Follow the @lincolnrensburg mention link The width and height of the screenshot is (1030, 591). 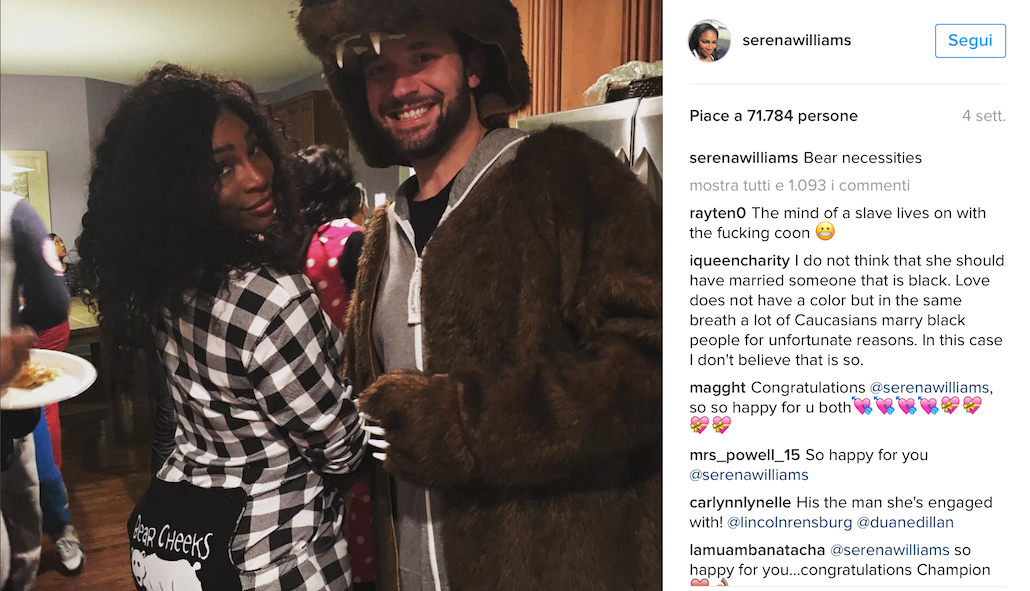click(790, 523)
